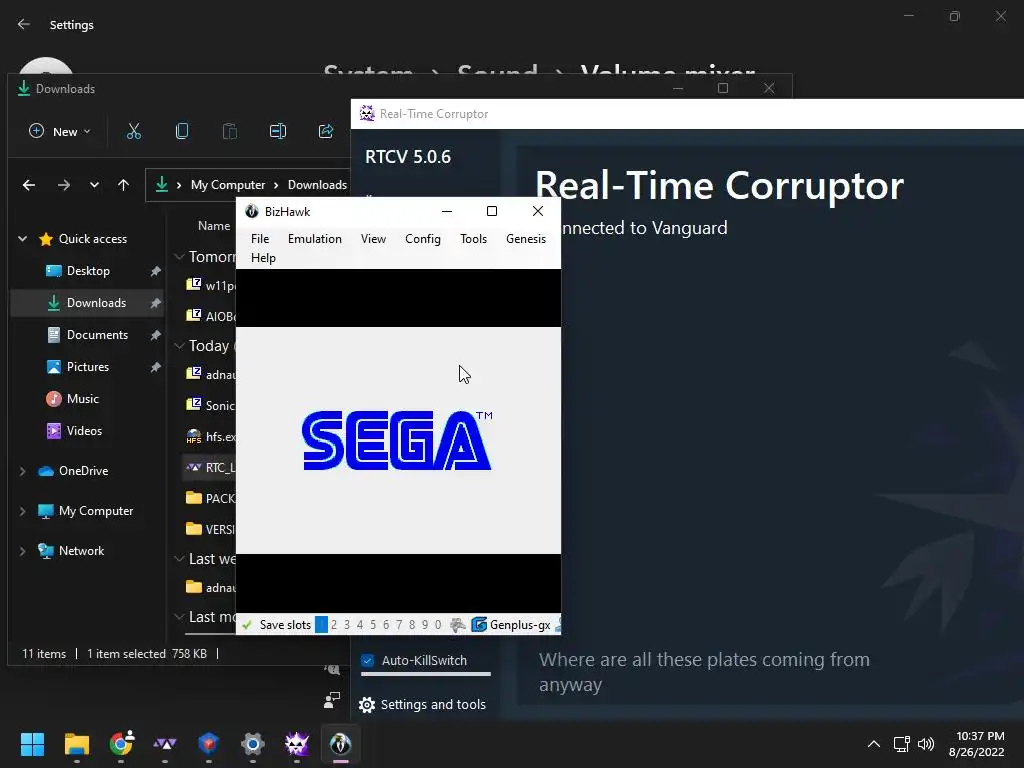Screen dimensions: 1024x768
Task: Click the Copy icon in Downloads toolbar
Action: point(182,131)
